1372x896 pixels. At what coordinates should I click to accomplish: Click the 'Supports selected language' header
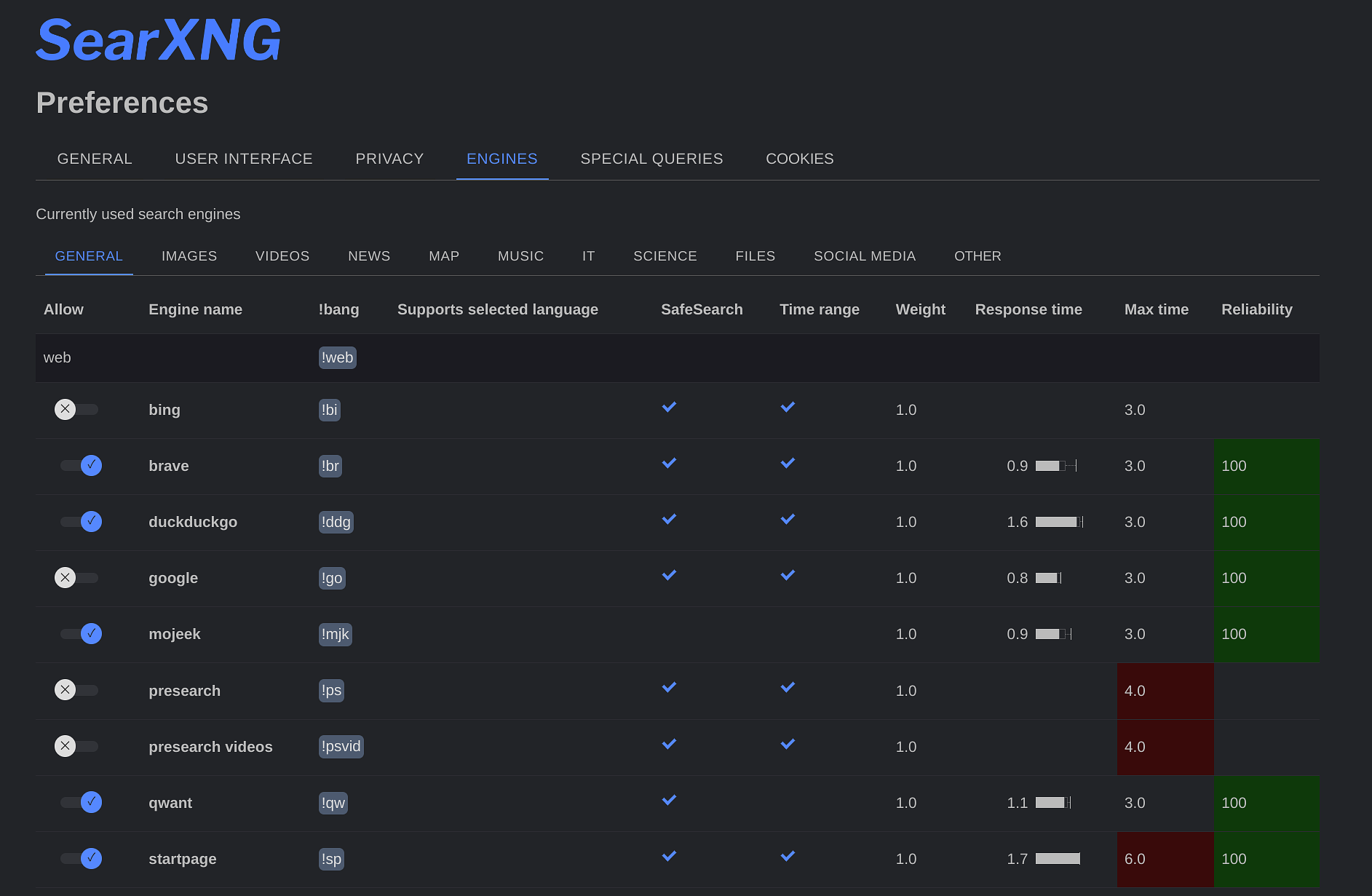(498, 309)
